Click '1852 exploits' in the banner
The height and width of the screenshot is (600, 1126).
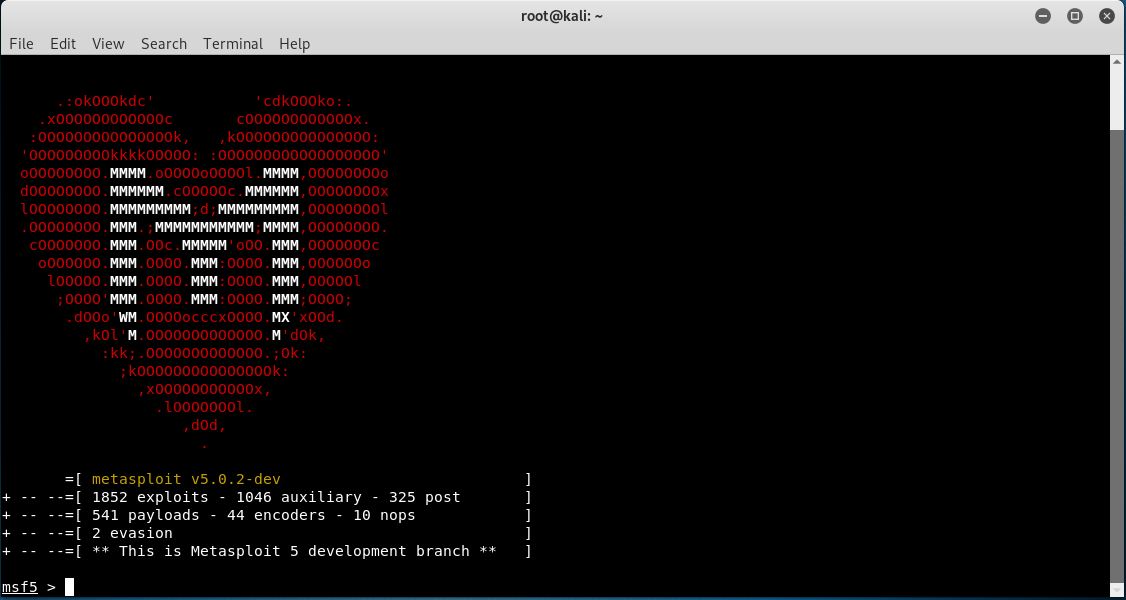[151, 497]
